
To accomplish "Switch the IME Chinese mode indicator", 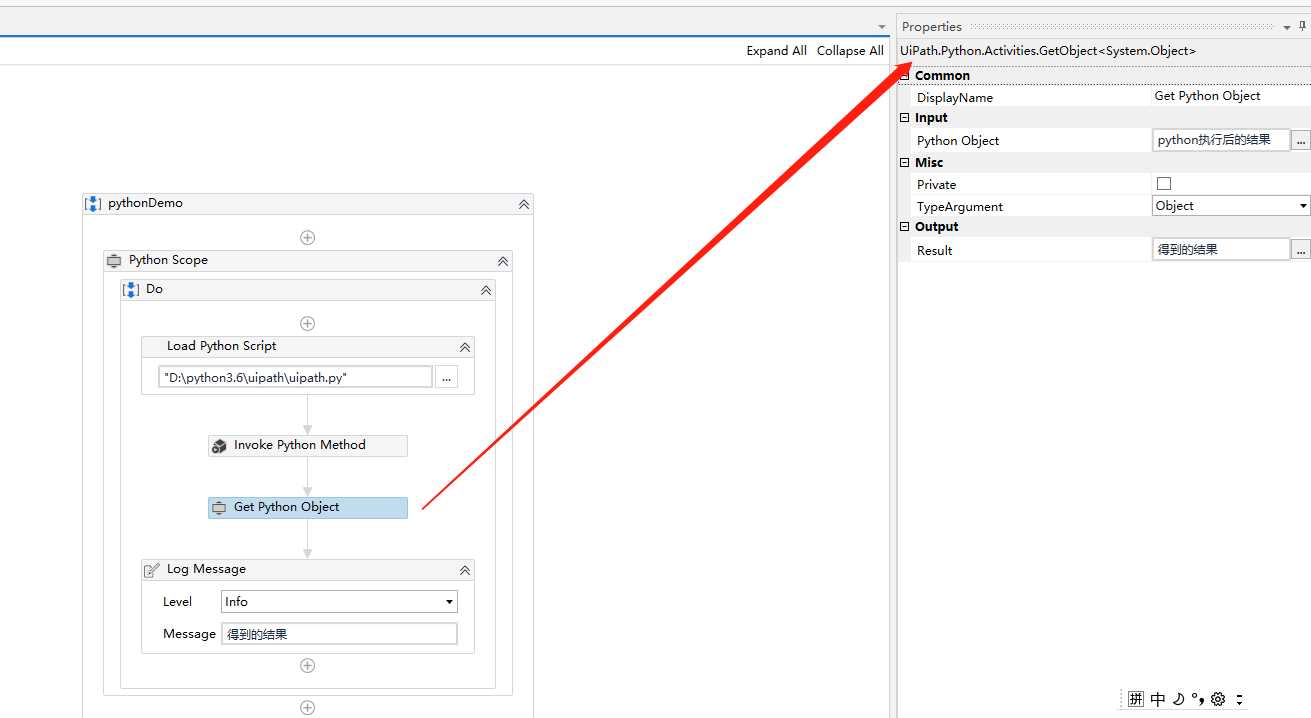I will (x=1158, y=699).
